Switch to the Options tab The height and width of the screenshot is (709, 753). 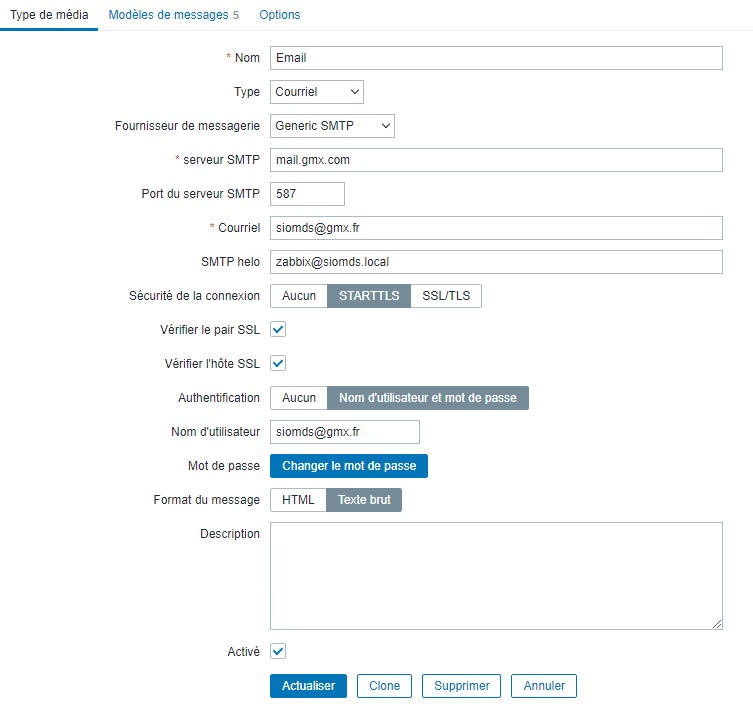click(x=279, y=15)
